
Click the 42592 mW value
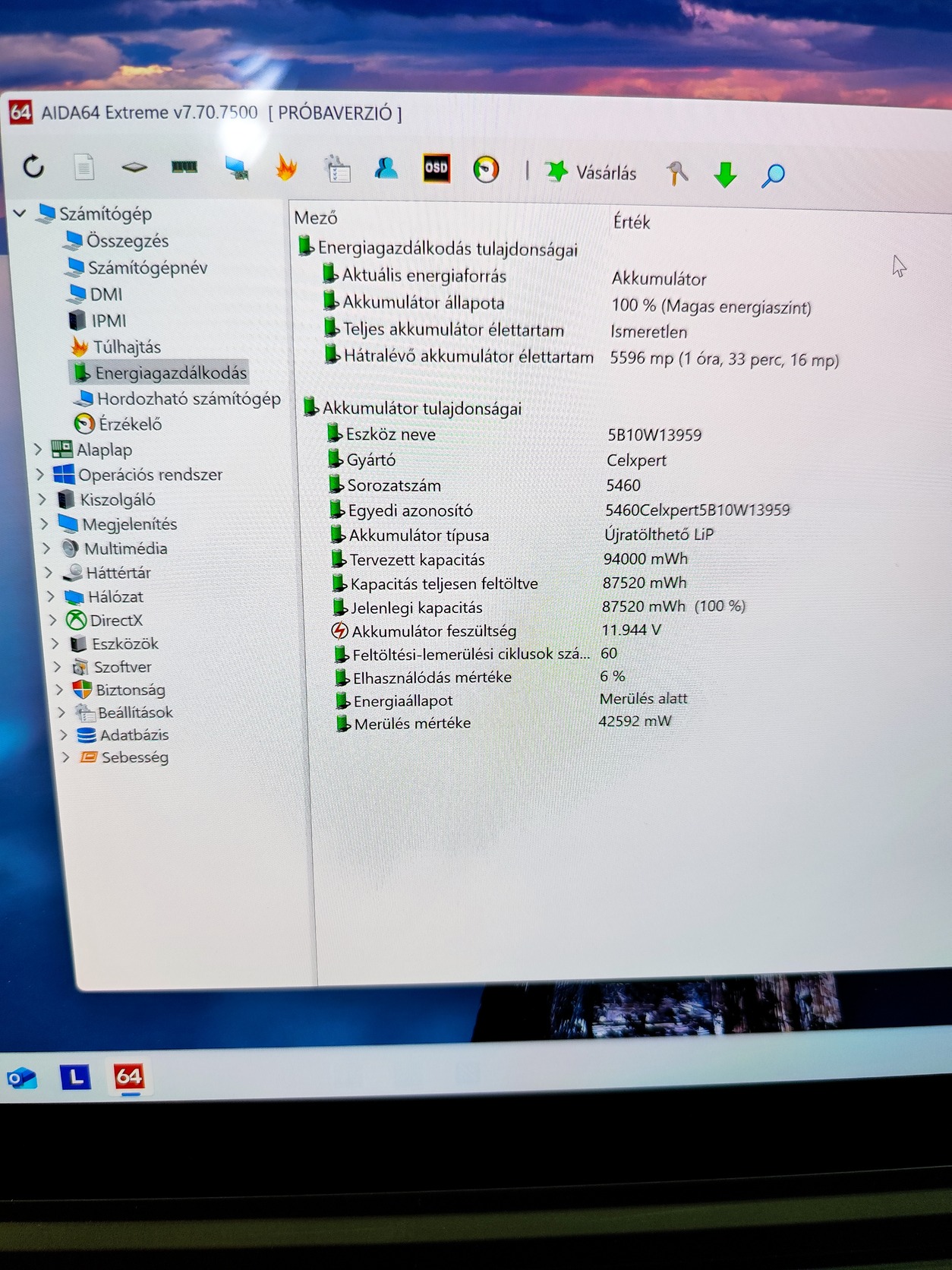(635, 721)
